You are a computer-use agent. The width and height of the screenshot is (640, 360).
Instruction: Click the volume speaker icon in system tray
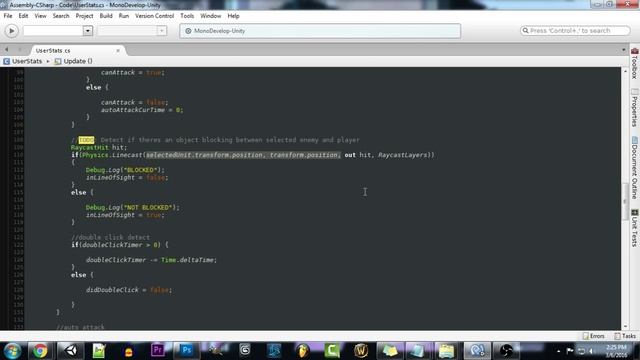click(591, 351)
